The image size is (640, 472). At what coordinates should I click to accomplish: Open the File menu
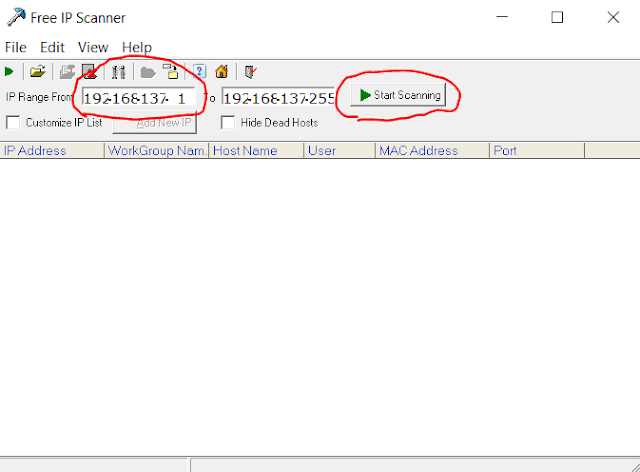16,47
